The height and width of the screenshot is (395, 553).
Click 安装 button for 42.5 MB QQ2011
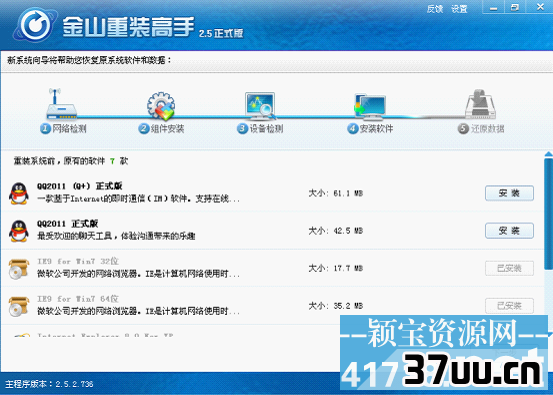point(509,231)
